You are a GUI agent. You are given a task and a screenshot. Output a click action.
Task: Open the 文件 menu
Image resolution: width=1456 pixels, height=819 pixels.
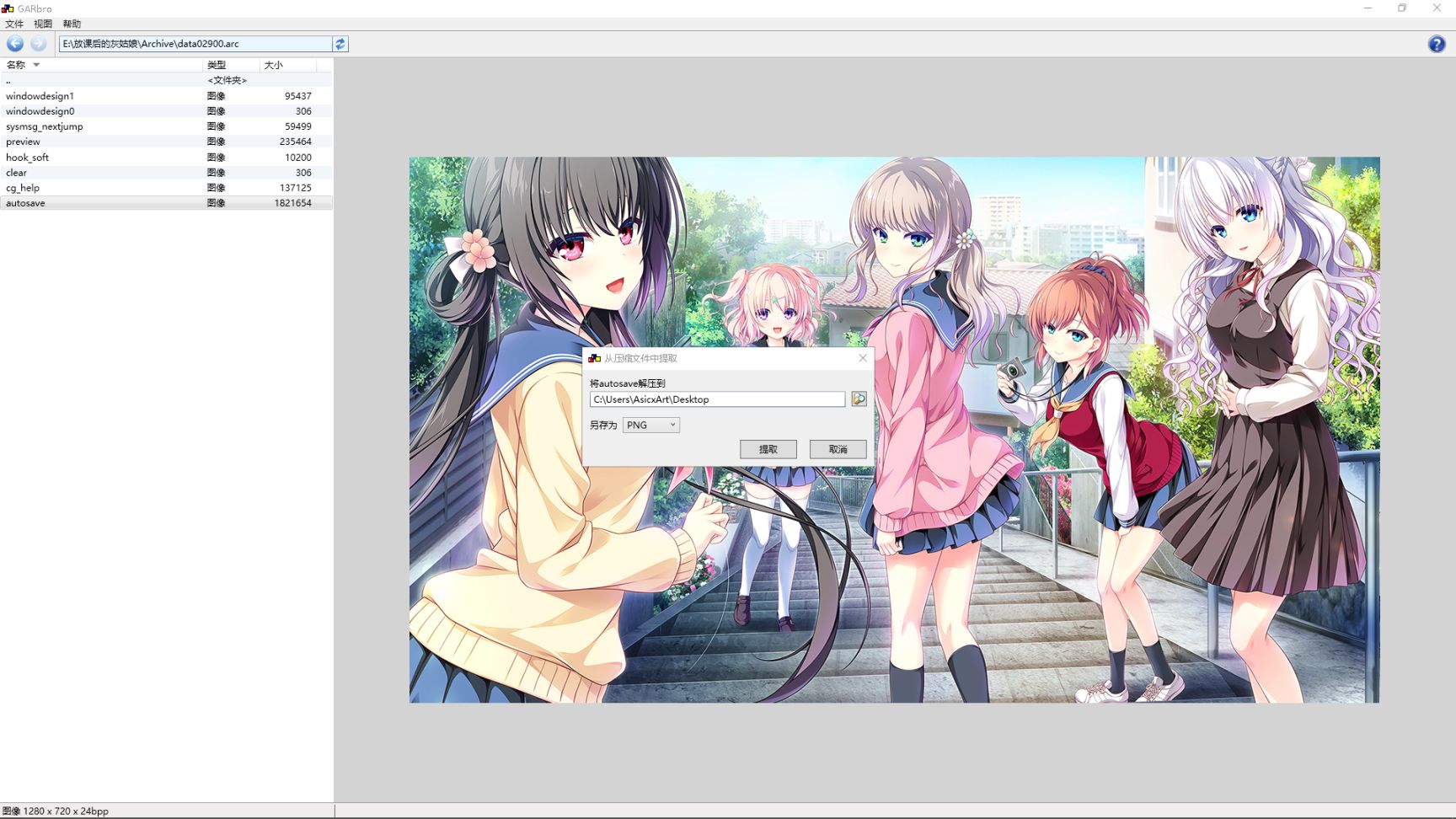(x=14, y=24)
